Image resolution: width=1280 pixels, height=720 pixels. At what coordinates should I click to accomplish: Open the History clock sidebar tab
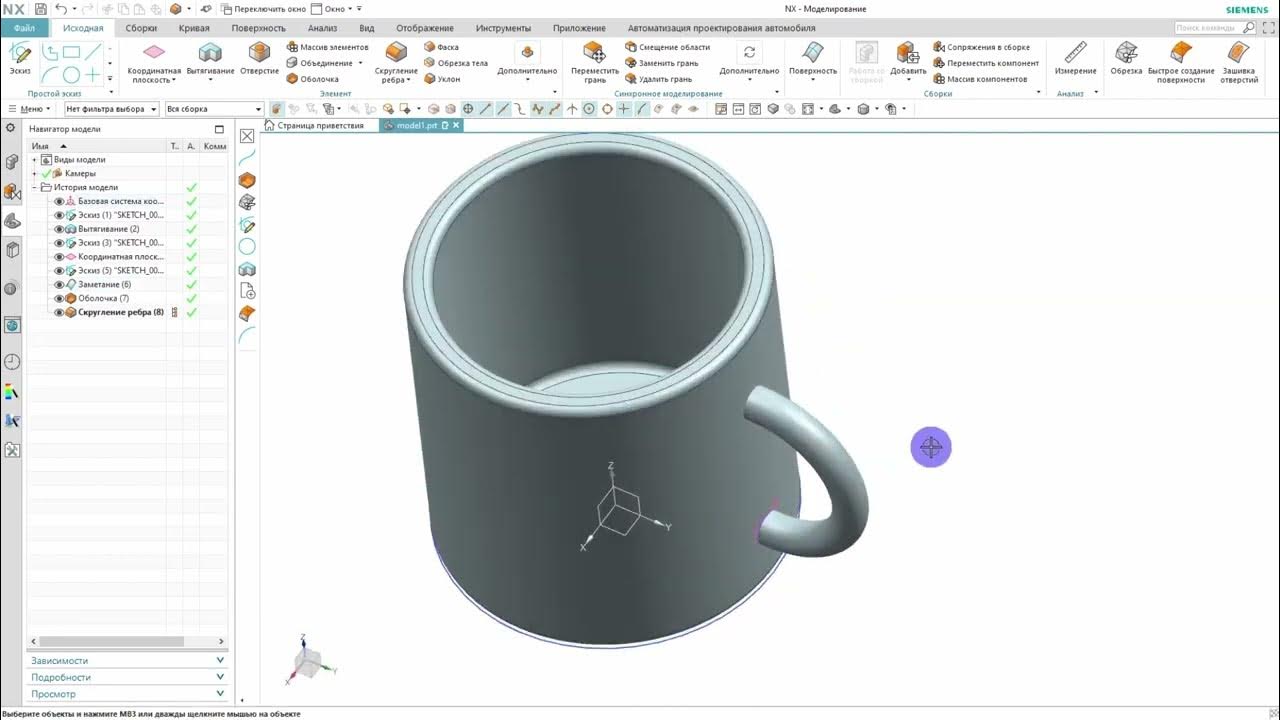[x=12, y=362]
